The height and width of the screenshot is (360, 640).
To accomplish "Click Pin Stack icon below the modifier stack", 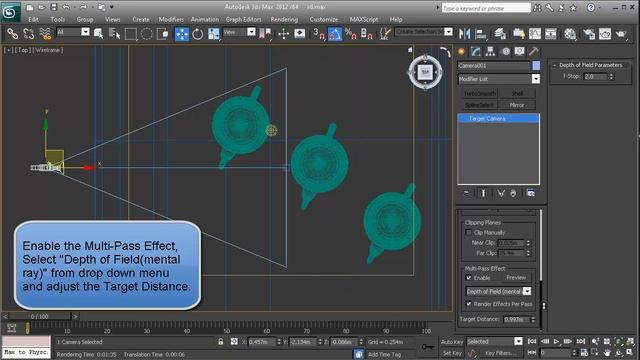I will pyautogui.click(x=466, y=193).
